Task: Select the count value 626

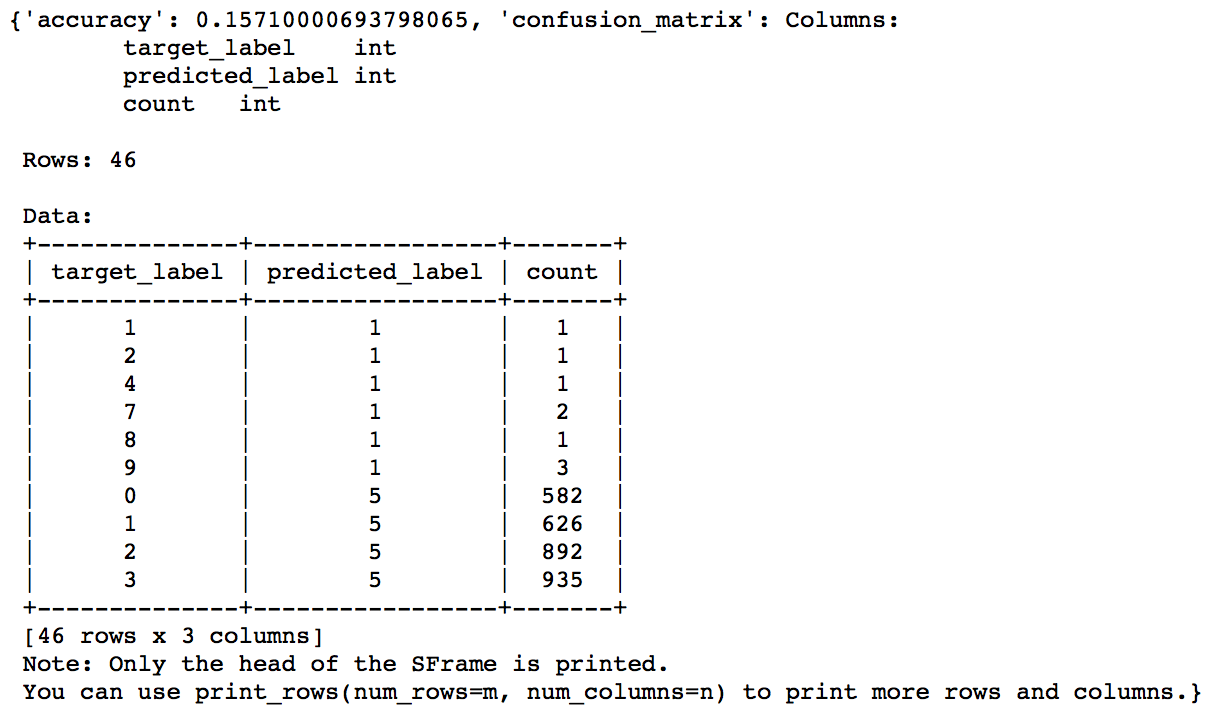Action: (x=562, y=524)
